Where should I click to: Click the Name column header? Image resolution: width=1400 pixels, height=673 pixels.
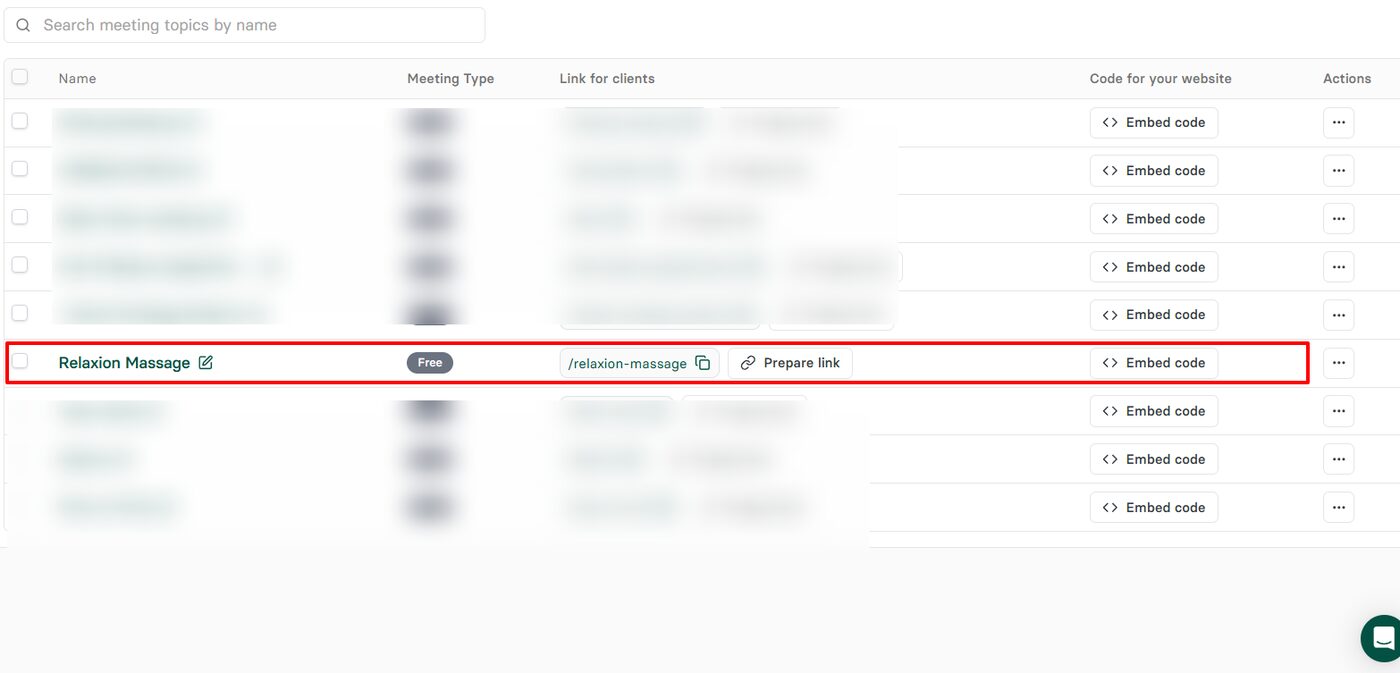[77, 78]
